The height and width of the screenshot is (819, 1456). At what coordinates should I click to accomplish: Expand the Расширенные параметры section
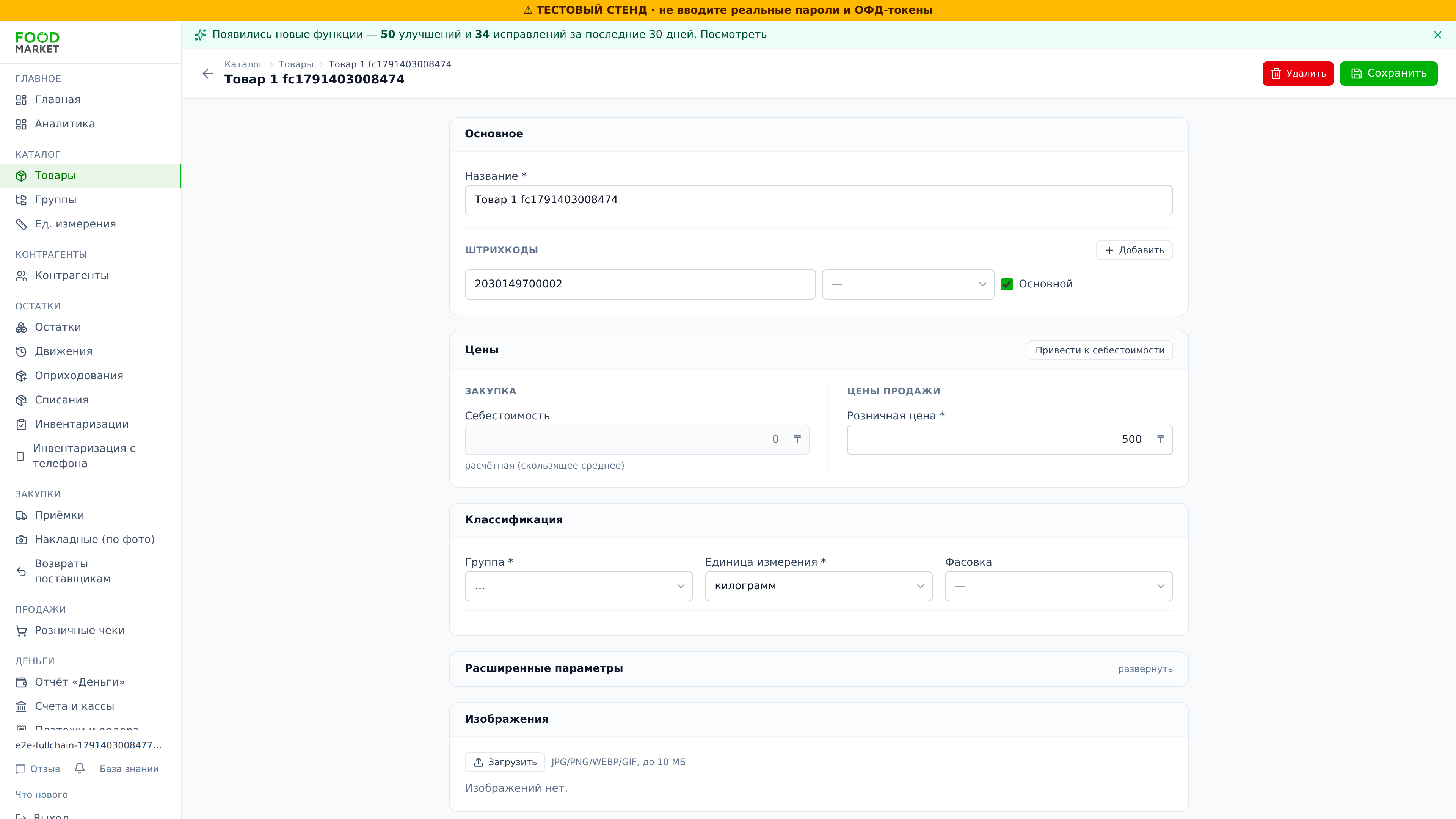(x=1145, y=668)
